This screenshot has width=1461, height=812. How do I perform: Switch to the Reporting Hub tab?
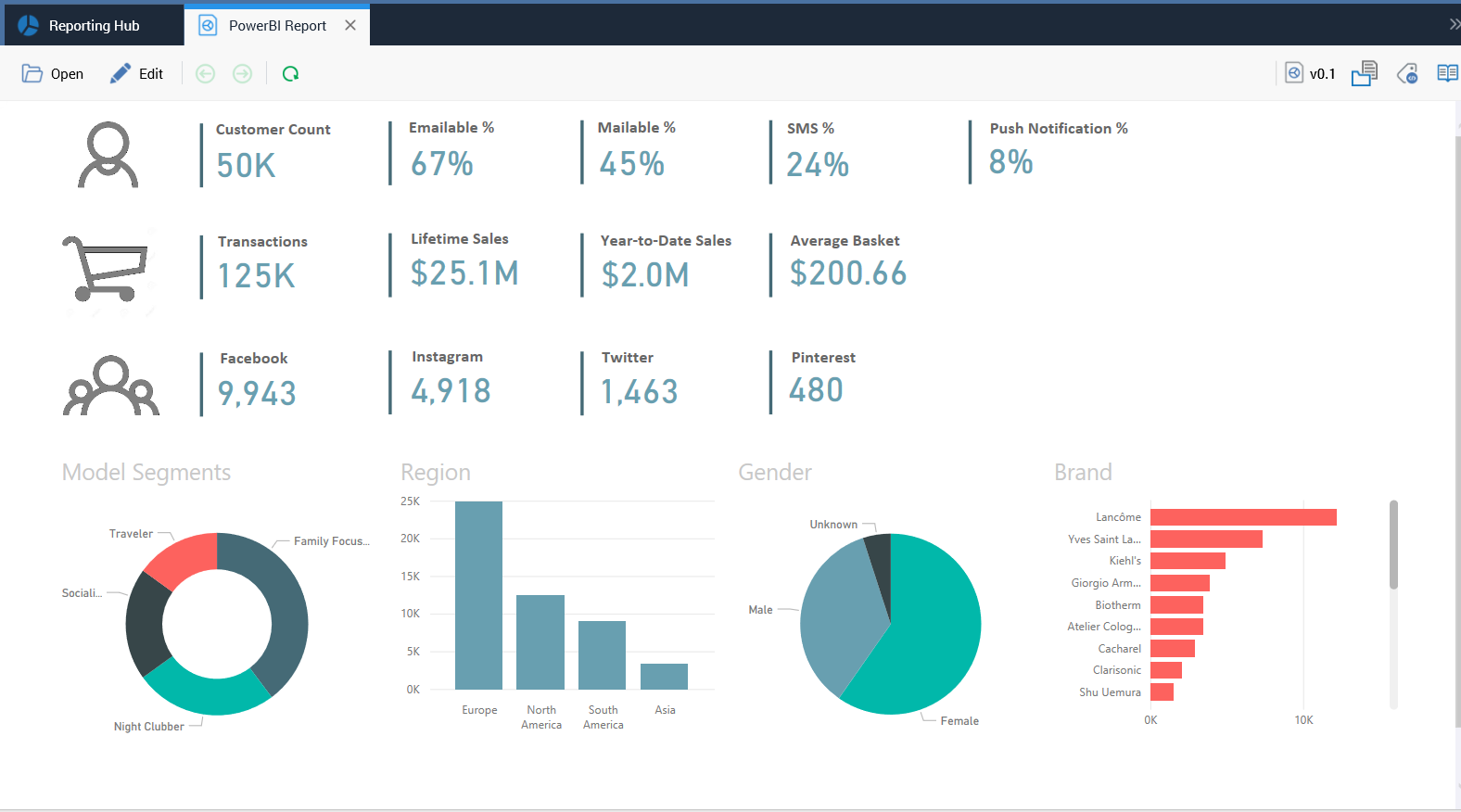point(93,26)
